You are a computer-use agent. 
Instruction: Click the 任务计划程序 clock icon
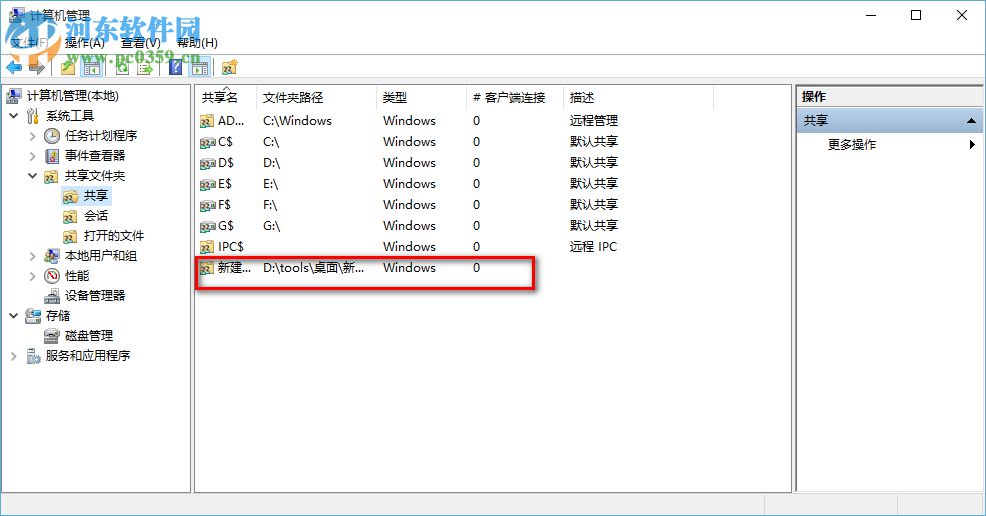[52, 136]
